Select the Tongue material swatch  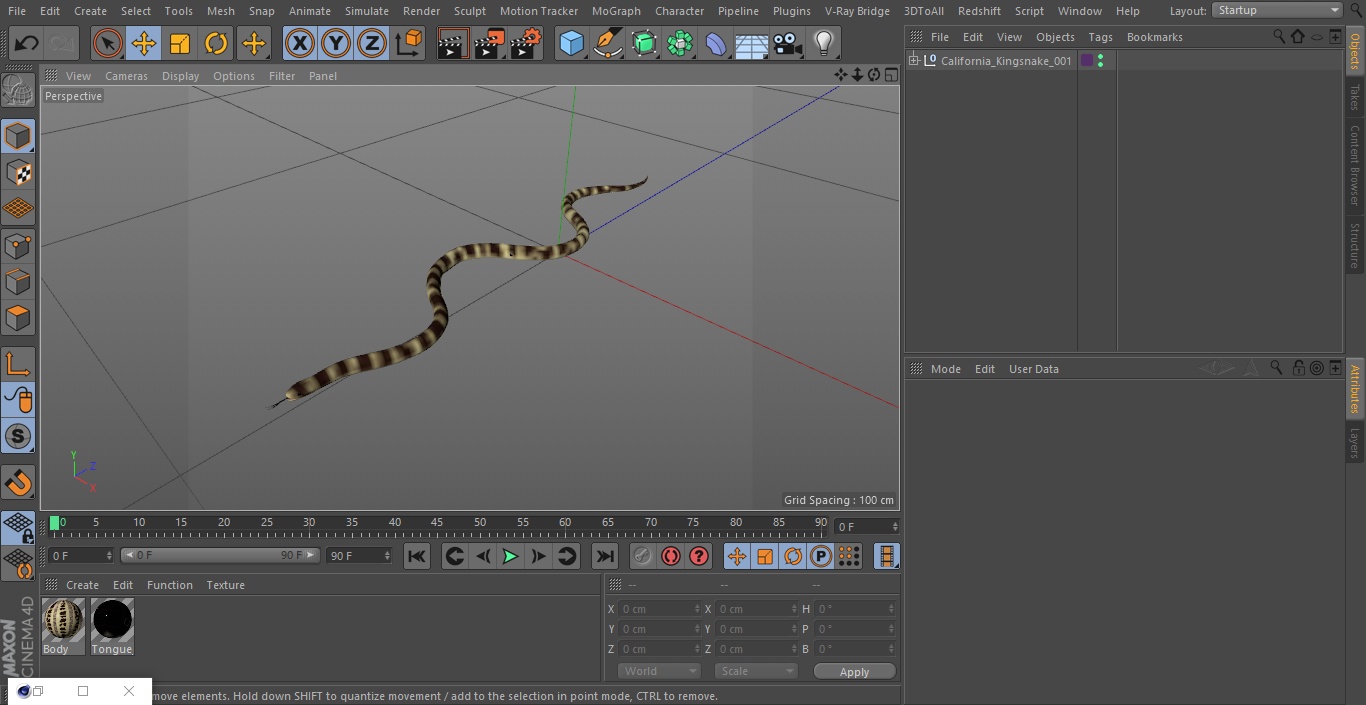(112, 620)
